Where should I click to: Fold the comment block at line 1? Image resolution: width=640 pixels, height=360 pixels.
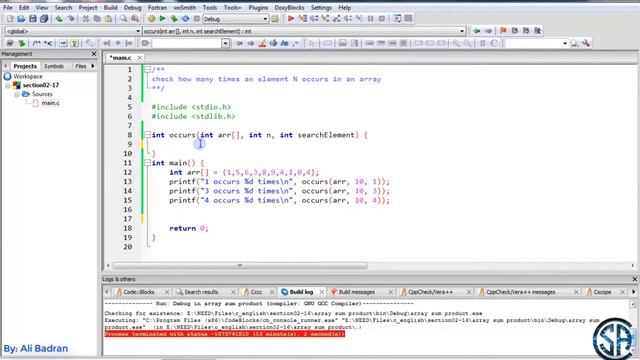pyautogui.click(x=147, y=69)
